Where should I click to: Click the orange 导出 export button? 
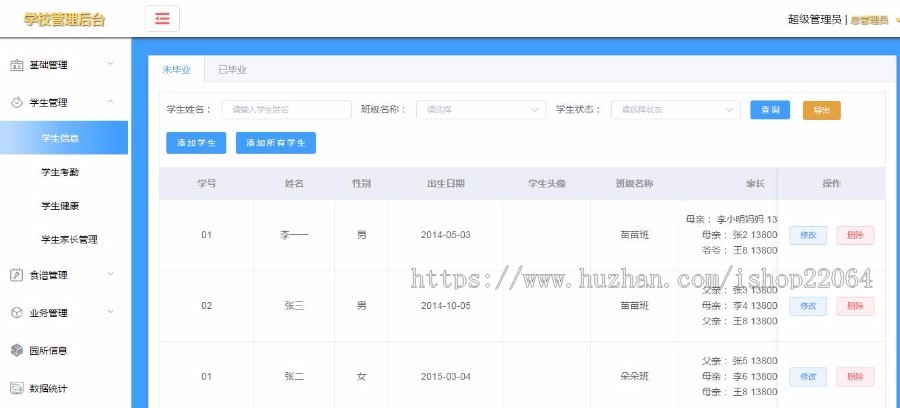pyautogui.click(x=821, y=110)
